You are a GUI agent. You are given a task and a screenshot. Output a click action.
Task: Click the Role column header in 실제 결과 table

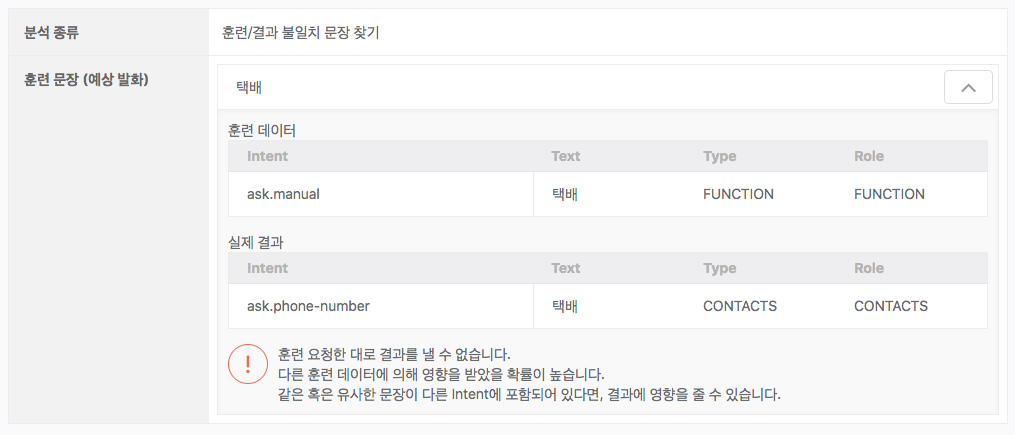(x=869, y=268)
